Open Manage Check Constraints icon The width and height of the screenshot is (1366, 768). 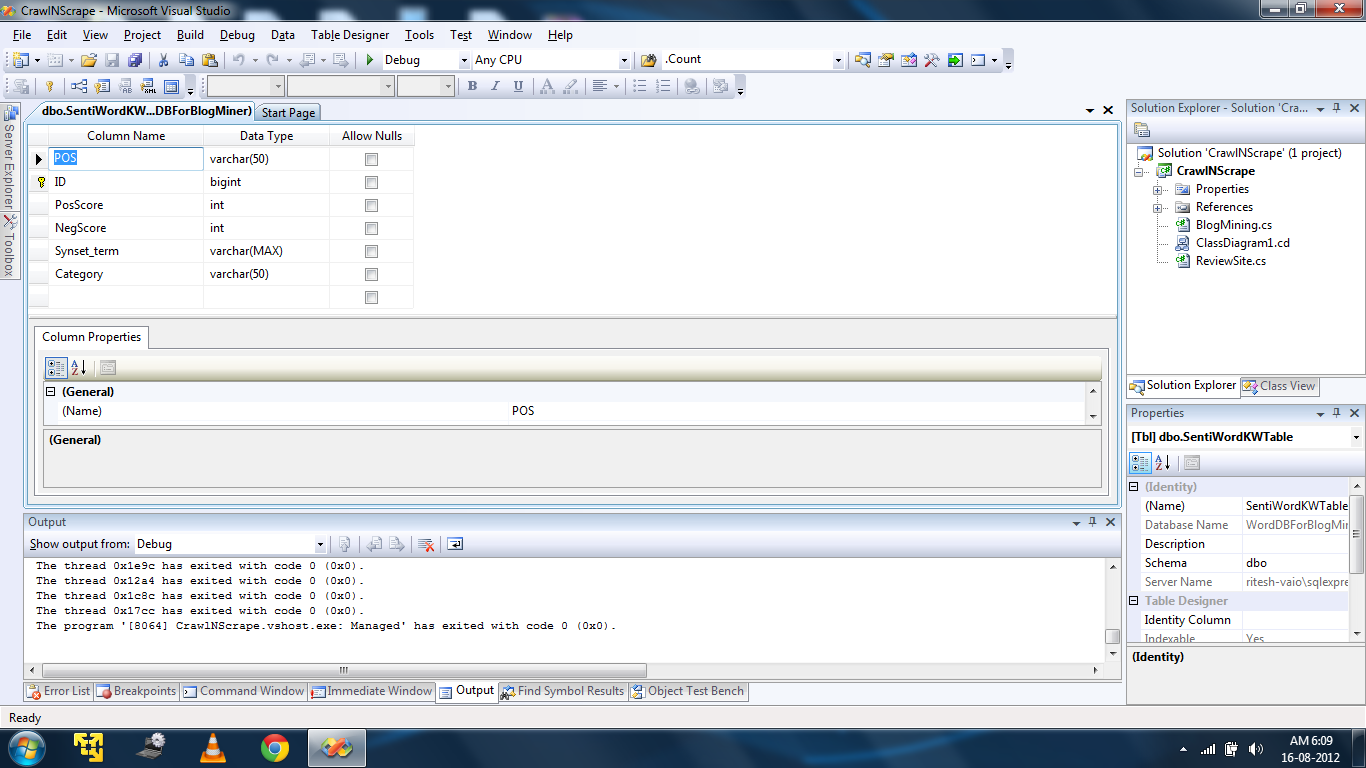pyautogui.click(x=171, y=86)
